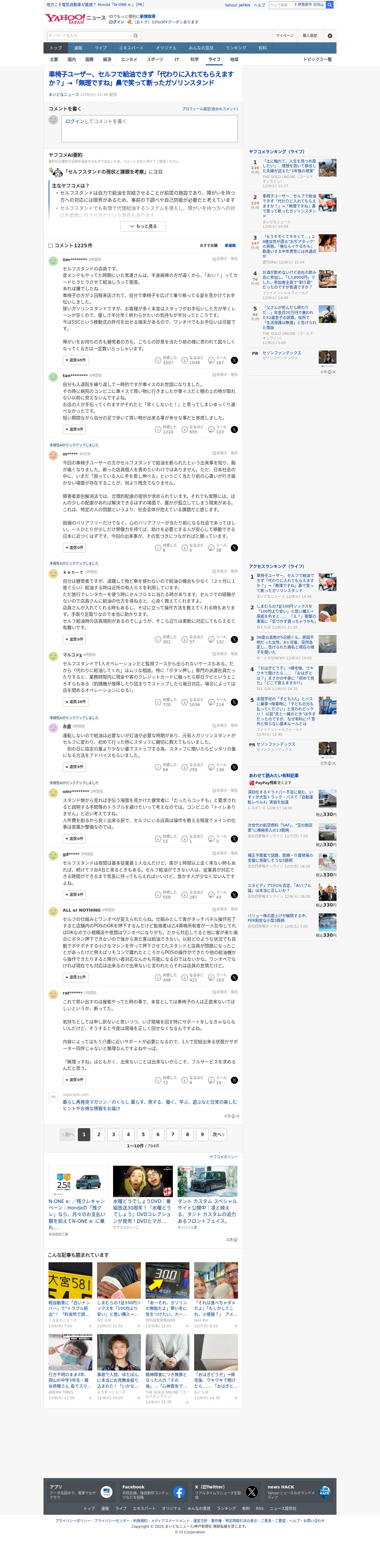Expand 返信28件 replies on マルコメX comment
The width and height of the screenshot is (380, 1568).
(x=75, y=702)
